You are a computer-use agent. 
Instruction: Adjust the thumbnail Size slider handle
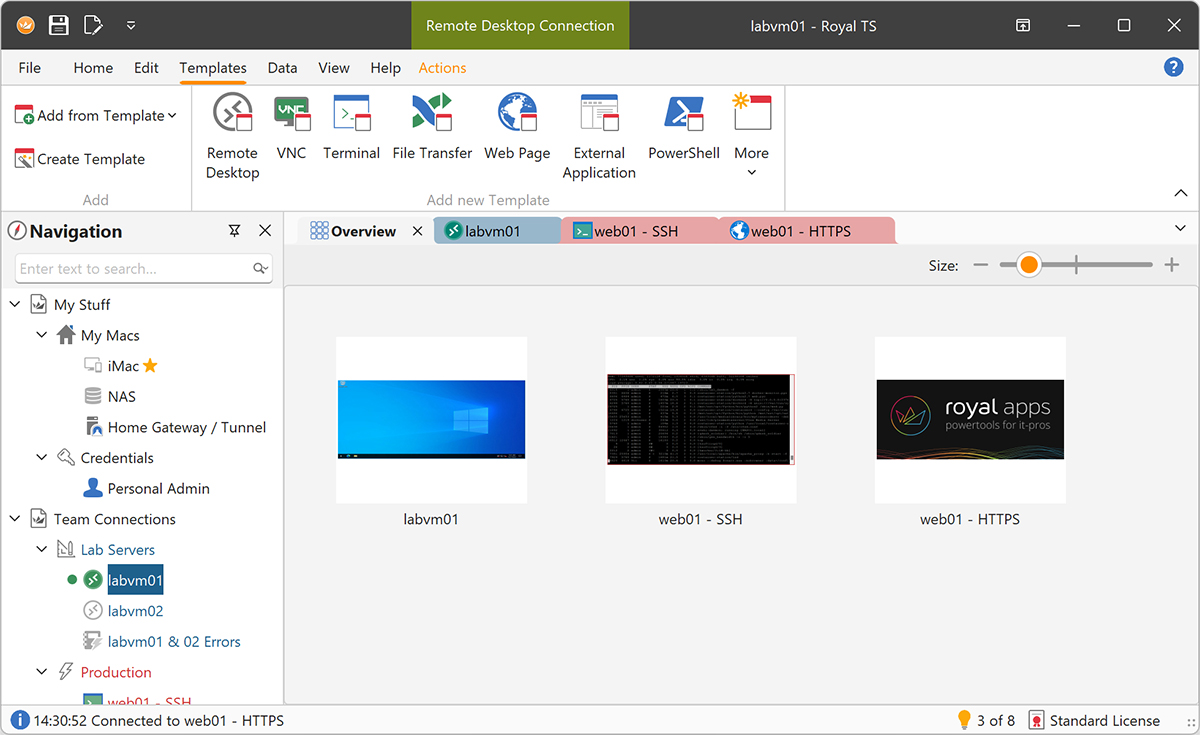click(x=1028, y=265)
